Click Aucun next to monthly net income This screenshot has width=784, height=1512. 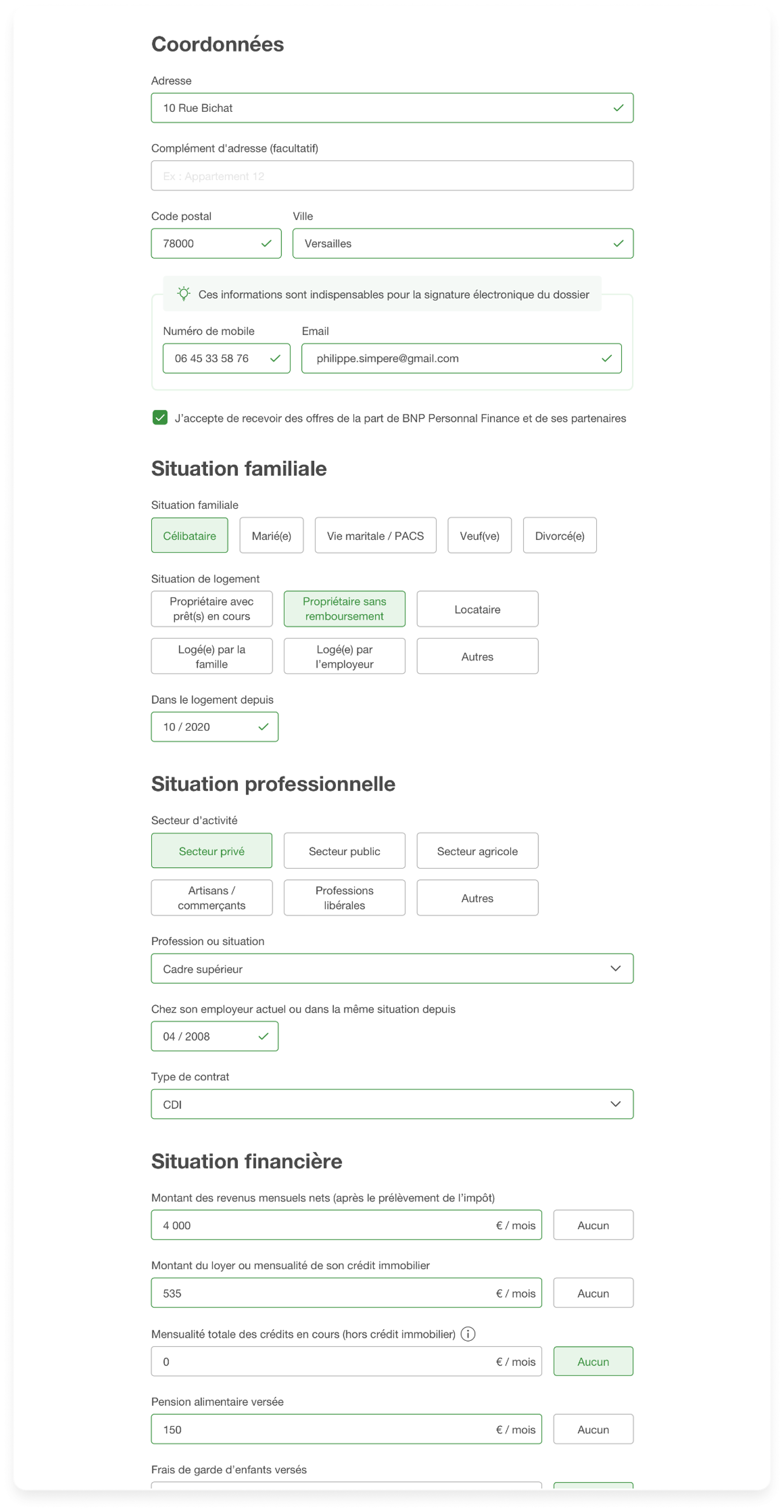592,1225
